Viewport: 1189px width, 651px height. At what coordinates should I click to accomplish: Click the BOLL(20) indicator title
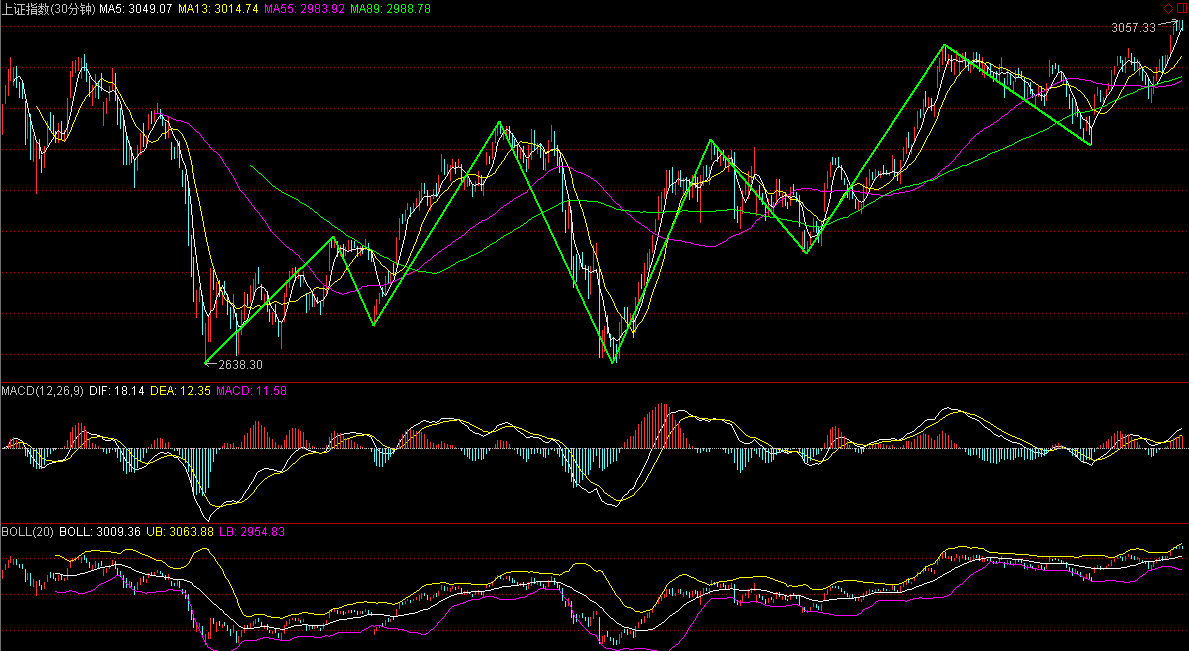[27, 532]
